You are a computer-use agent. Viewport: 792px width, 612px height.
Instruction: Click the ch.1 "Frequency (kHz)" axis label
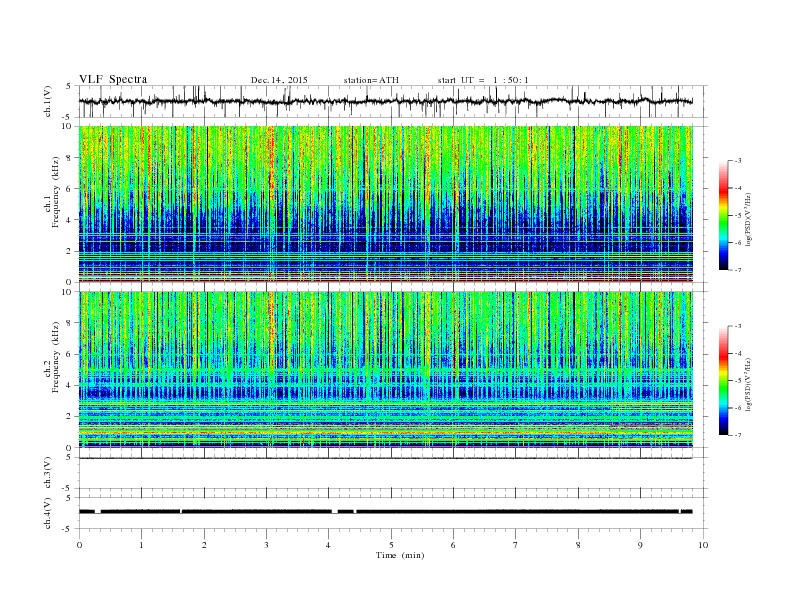point(56,192)
